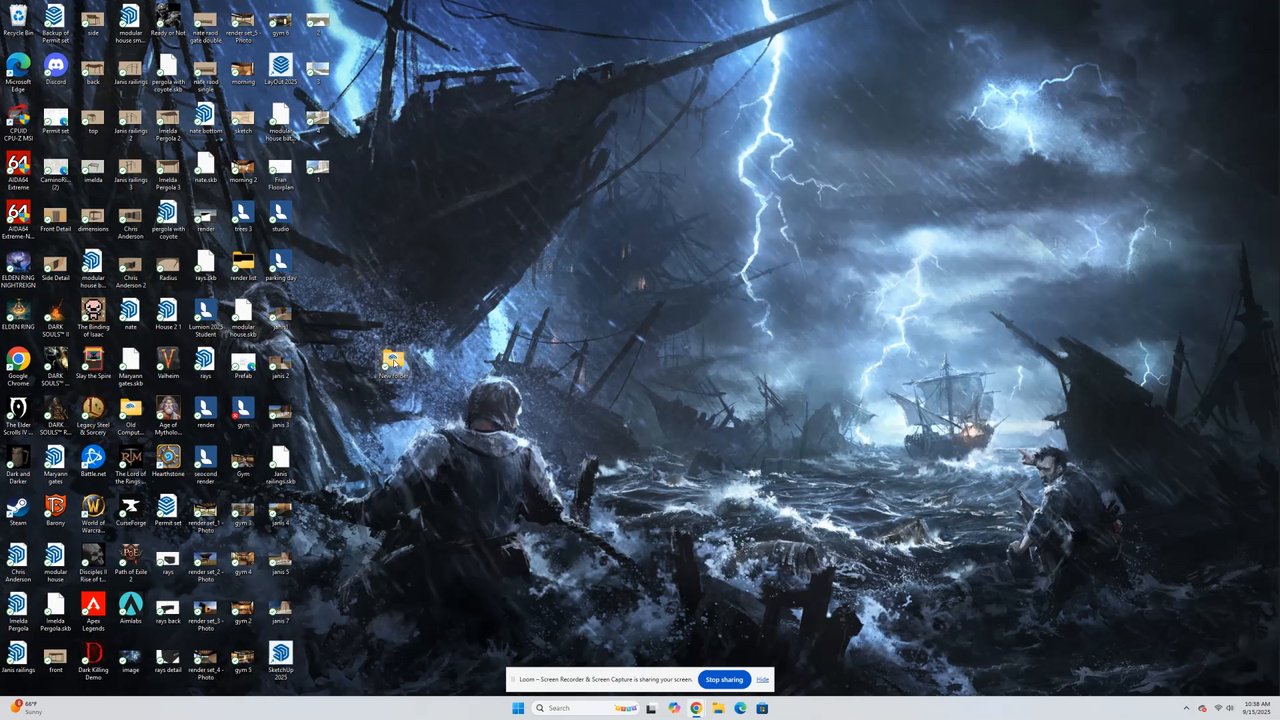This screenshot has height=720, width=1280.
Task: Open Task View on the taskbar
Action: (x=651, y=708)
